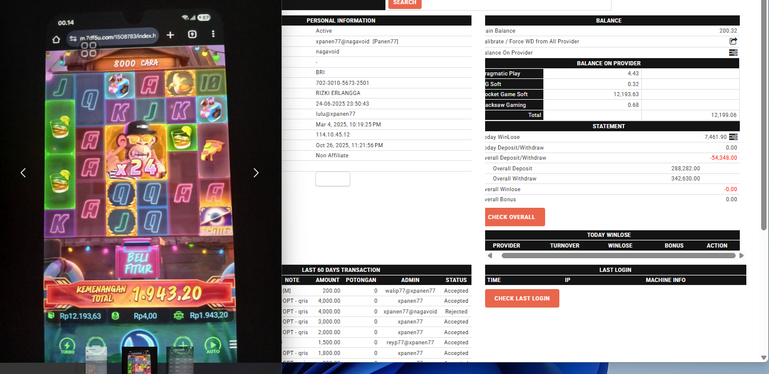Screen dimensions: 769x374
Task: Select the dark table thumbnail after current
Action: [x=180, y=361]
